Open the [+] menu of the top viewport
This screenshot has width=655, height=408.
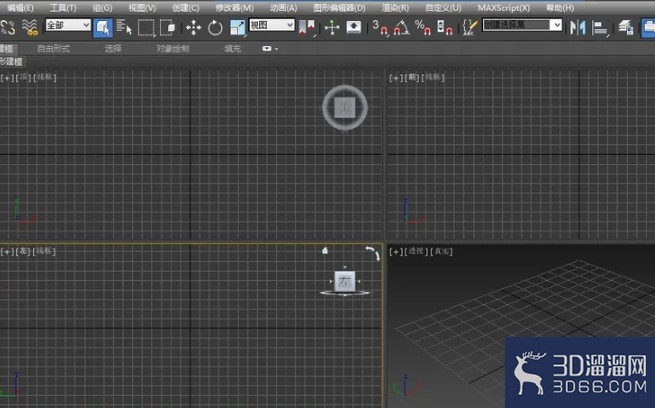pos(7,77)
